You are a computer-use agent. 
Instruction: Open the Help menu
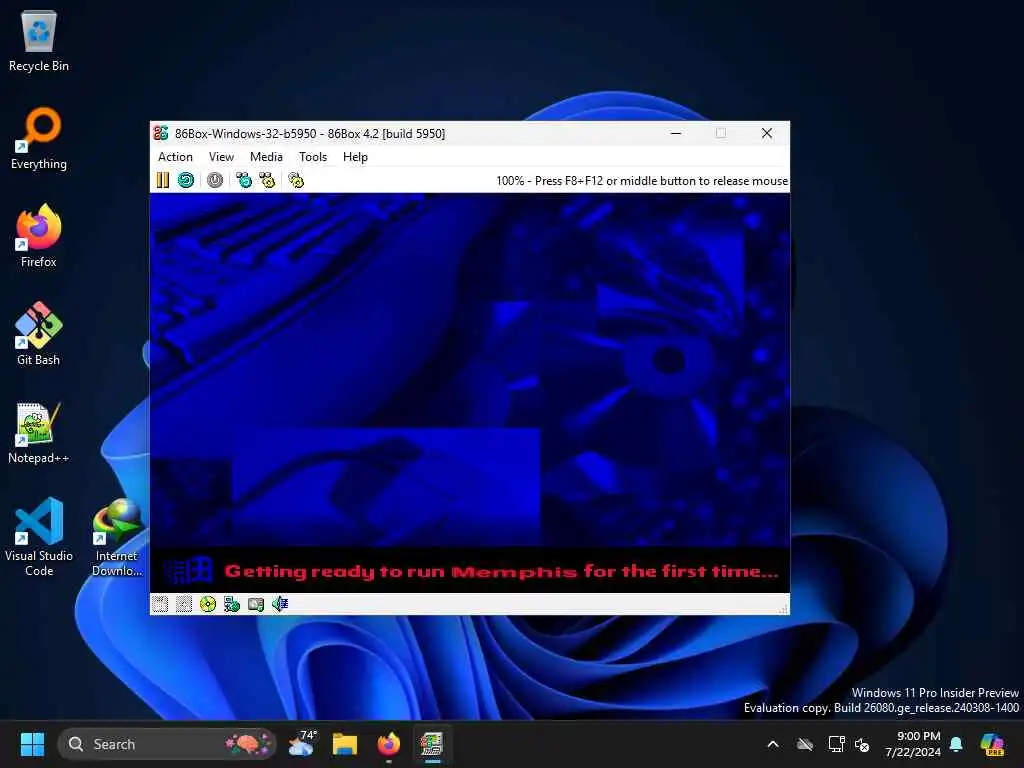355,157
